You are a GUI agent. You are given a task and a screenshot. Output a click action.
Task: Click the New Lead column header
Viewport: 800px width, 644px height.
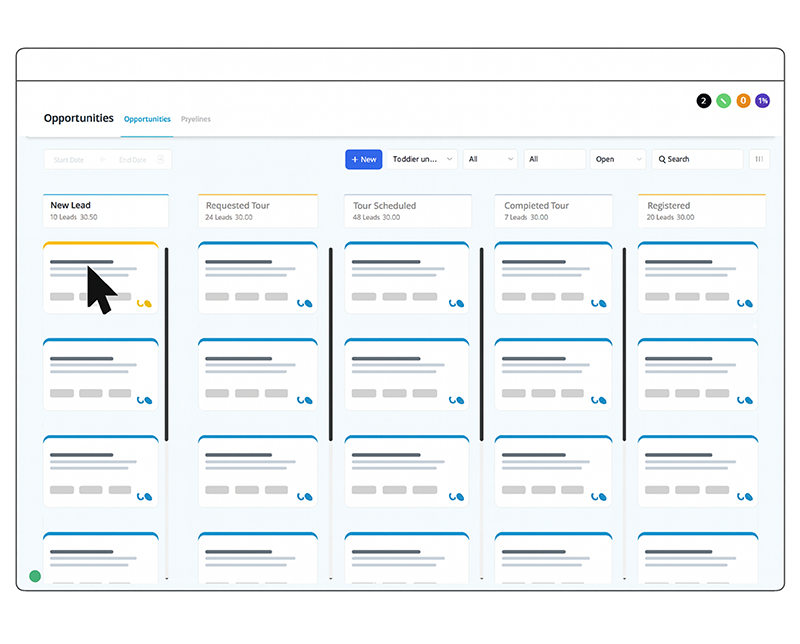[x=106, y=210]
